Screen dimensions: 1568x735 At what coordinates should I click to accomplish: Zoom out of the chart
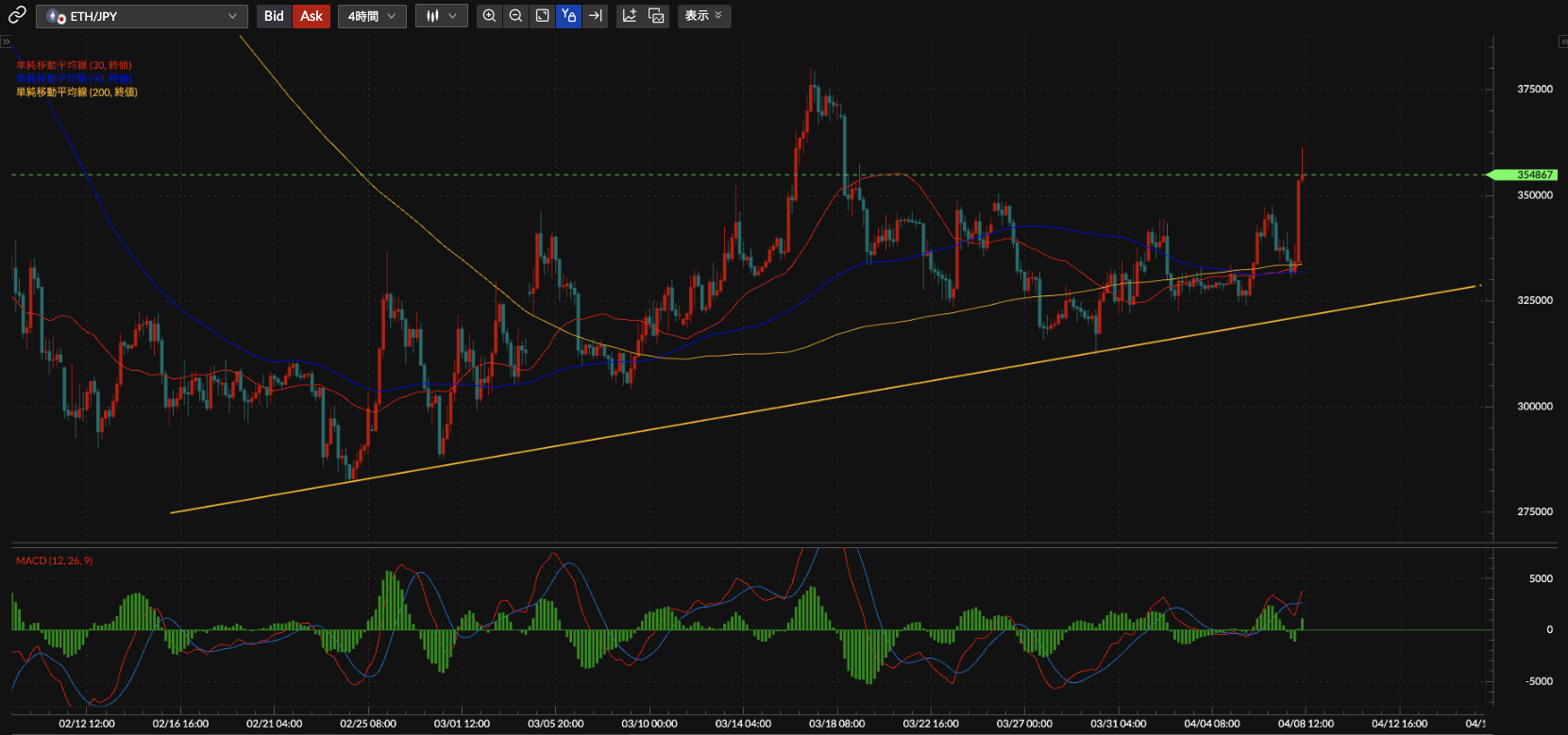click(515, 16)
